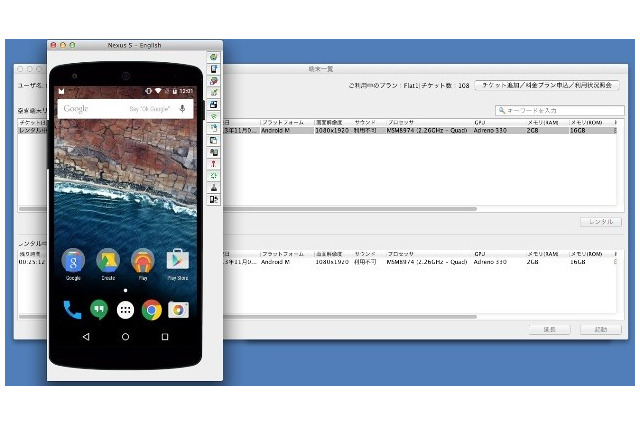Click the プラットフォーム column header in upper table
This screenshot has width=640, height=426.
[x=283, y=122]
